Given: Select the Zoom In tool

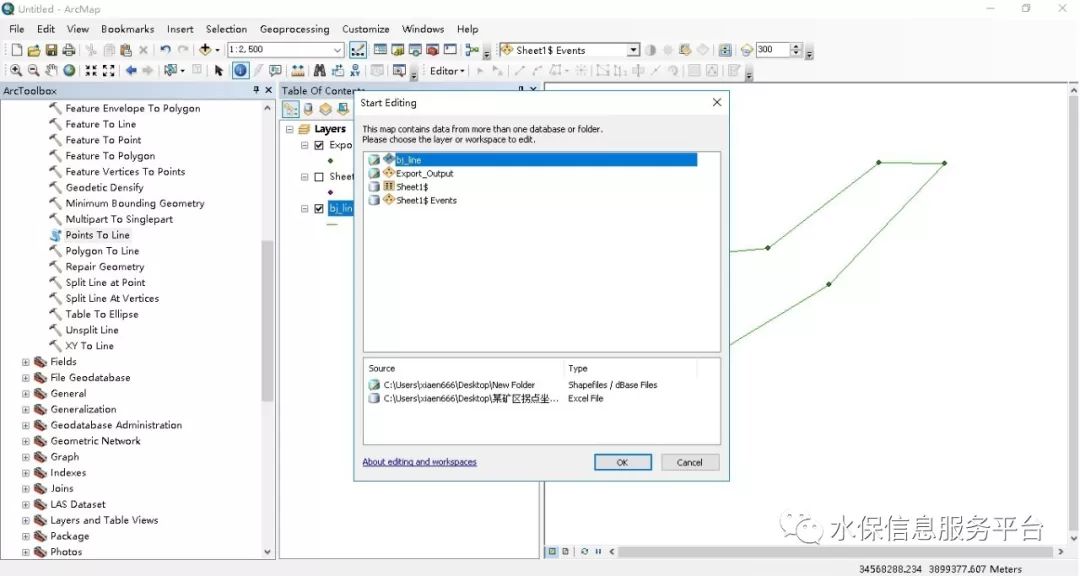Looking at the screenshot, I should click(16, 70).
